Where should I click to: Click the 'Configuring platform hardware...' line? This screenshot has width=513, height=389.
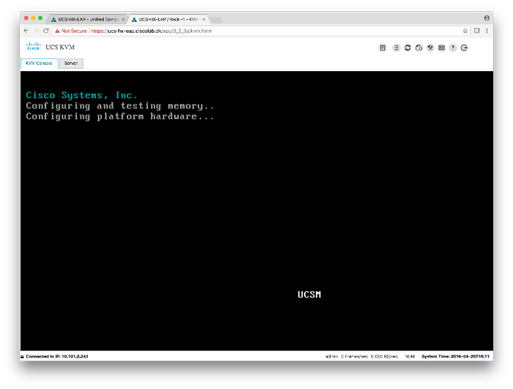point(120,117)
